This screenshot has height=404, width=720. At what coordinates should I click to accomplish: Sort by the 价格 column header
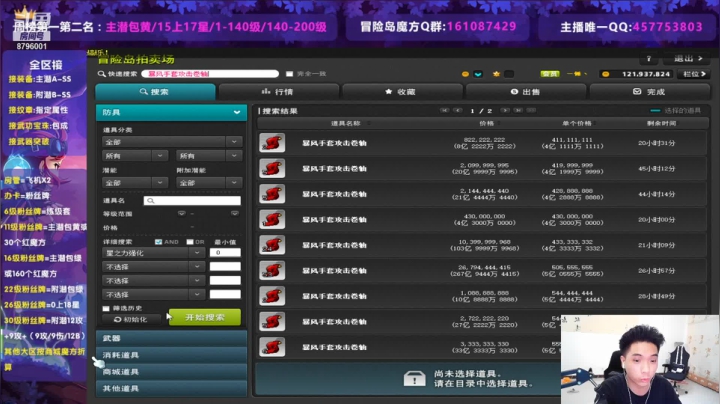click(487, 123)
